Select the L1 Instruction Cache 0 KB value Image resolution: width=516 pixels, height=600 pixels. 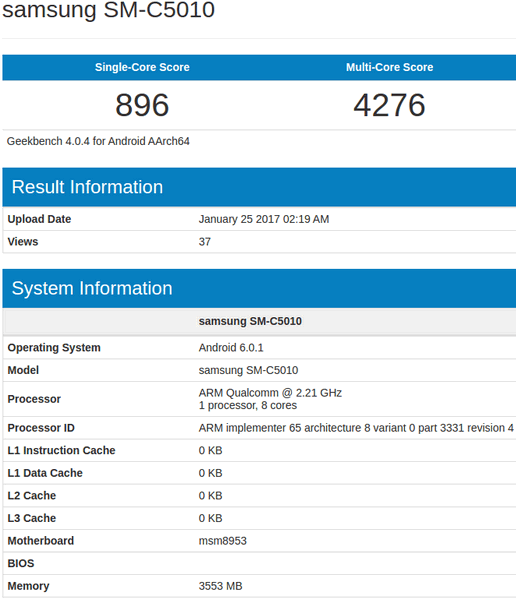click(211, 450)
